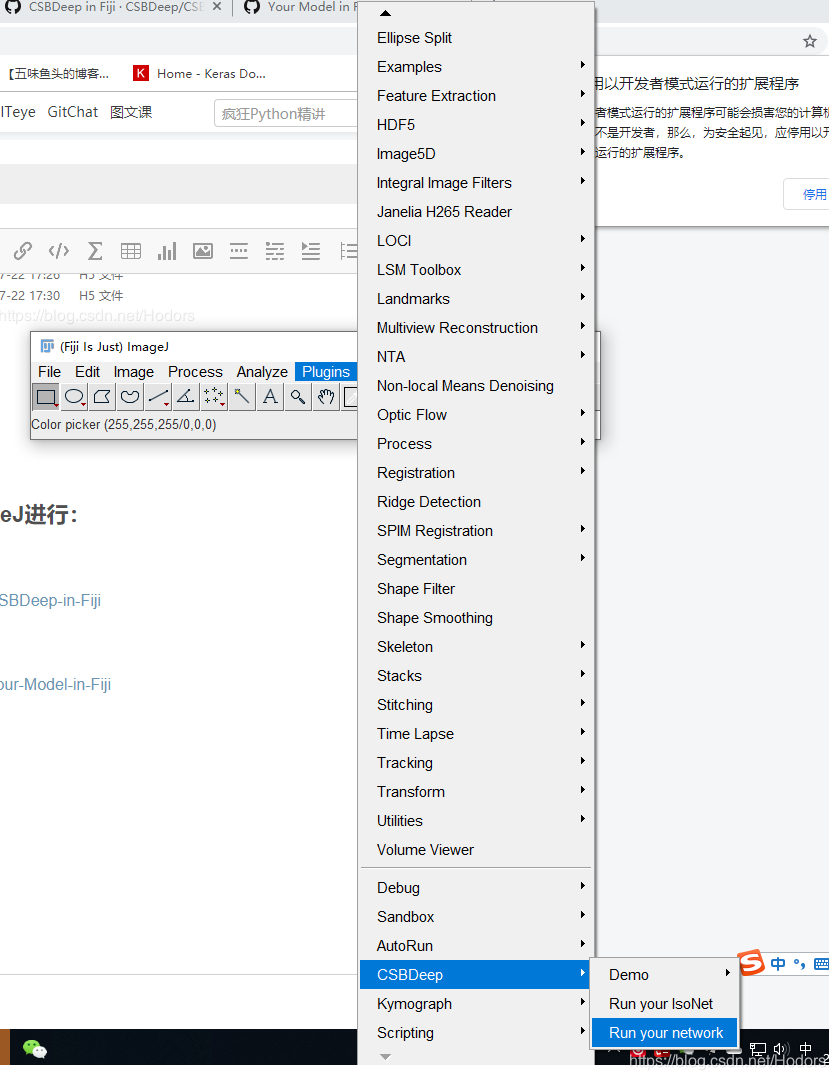
Task: Select the Straight Line tool
Action: pyautogui.click(x=158, y=397)
